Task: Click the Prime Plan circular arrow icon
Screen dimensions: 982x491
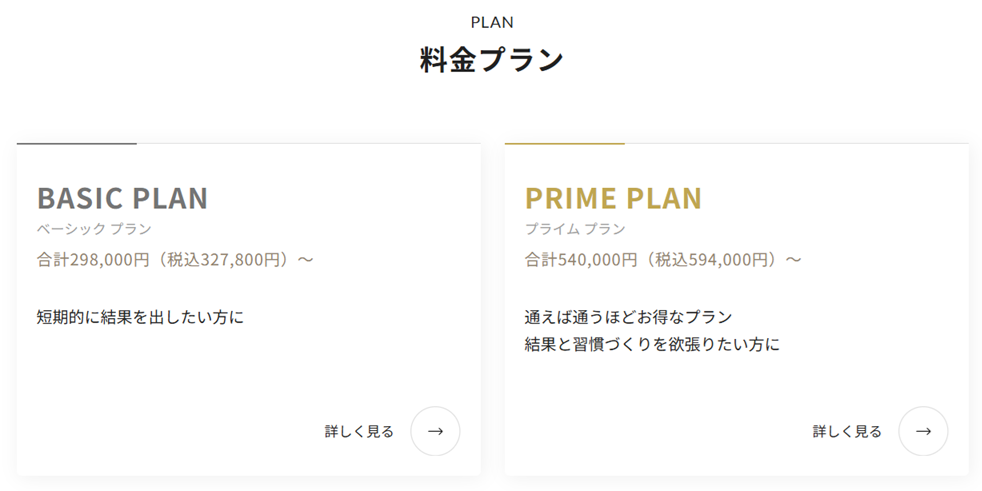Action: (923, 431)
